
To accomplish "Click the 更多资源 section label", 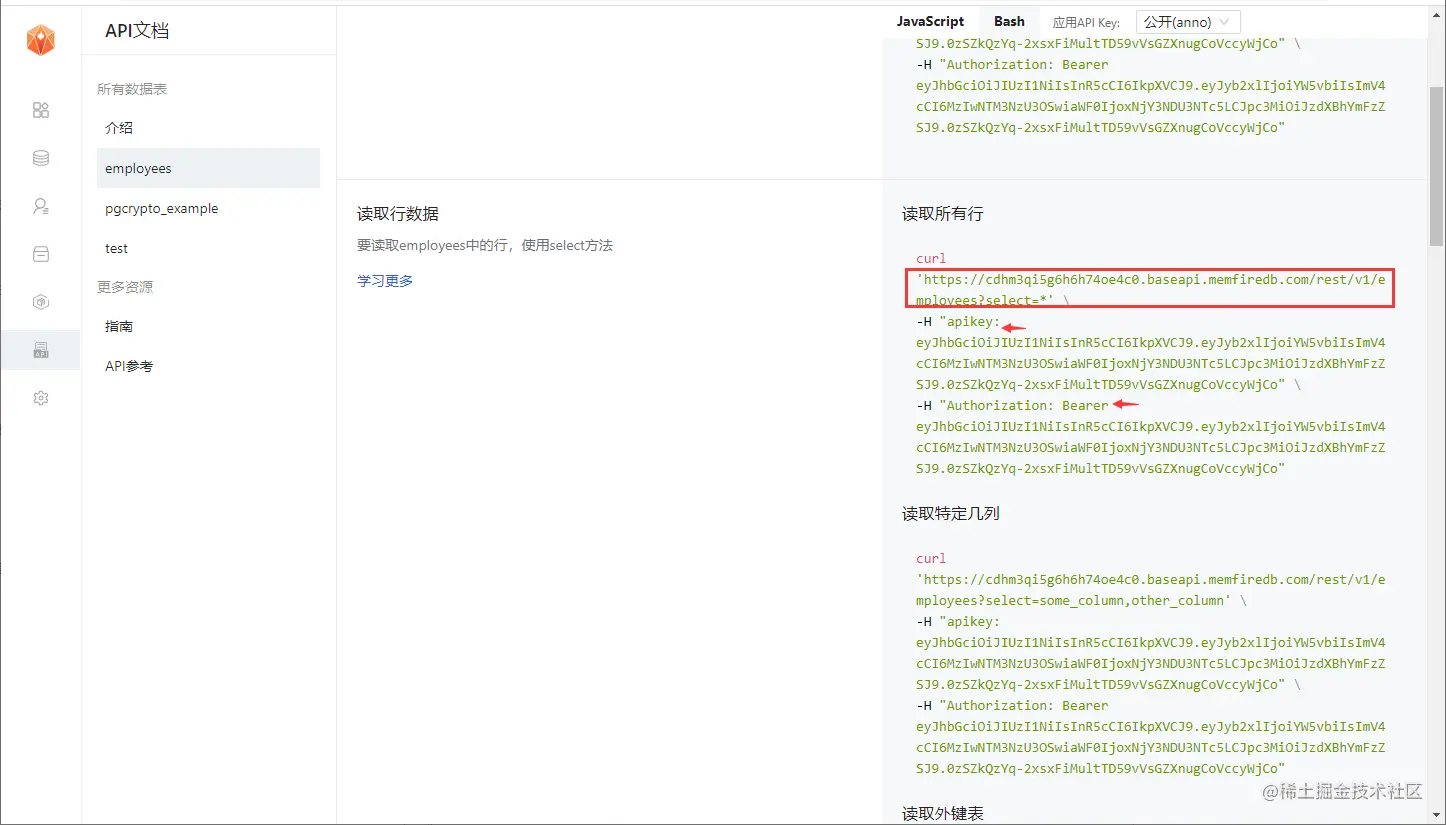I will 125,287.
